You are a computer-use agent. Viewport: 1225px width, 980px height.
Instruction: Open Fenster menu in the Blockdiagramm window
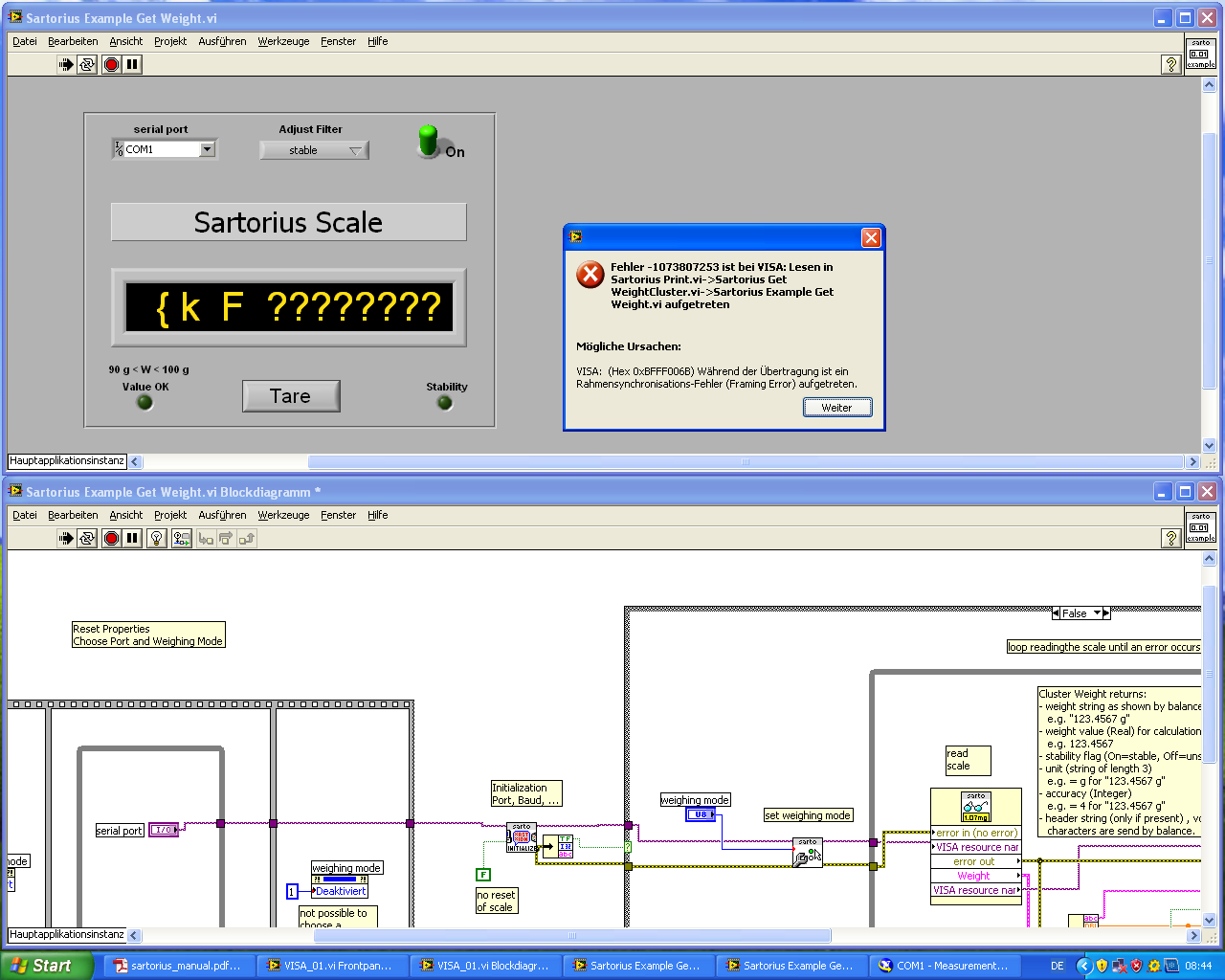click(x=338, y=515)
